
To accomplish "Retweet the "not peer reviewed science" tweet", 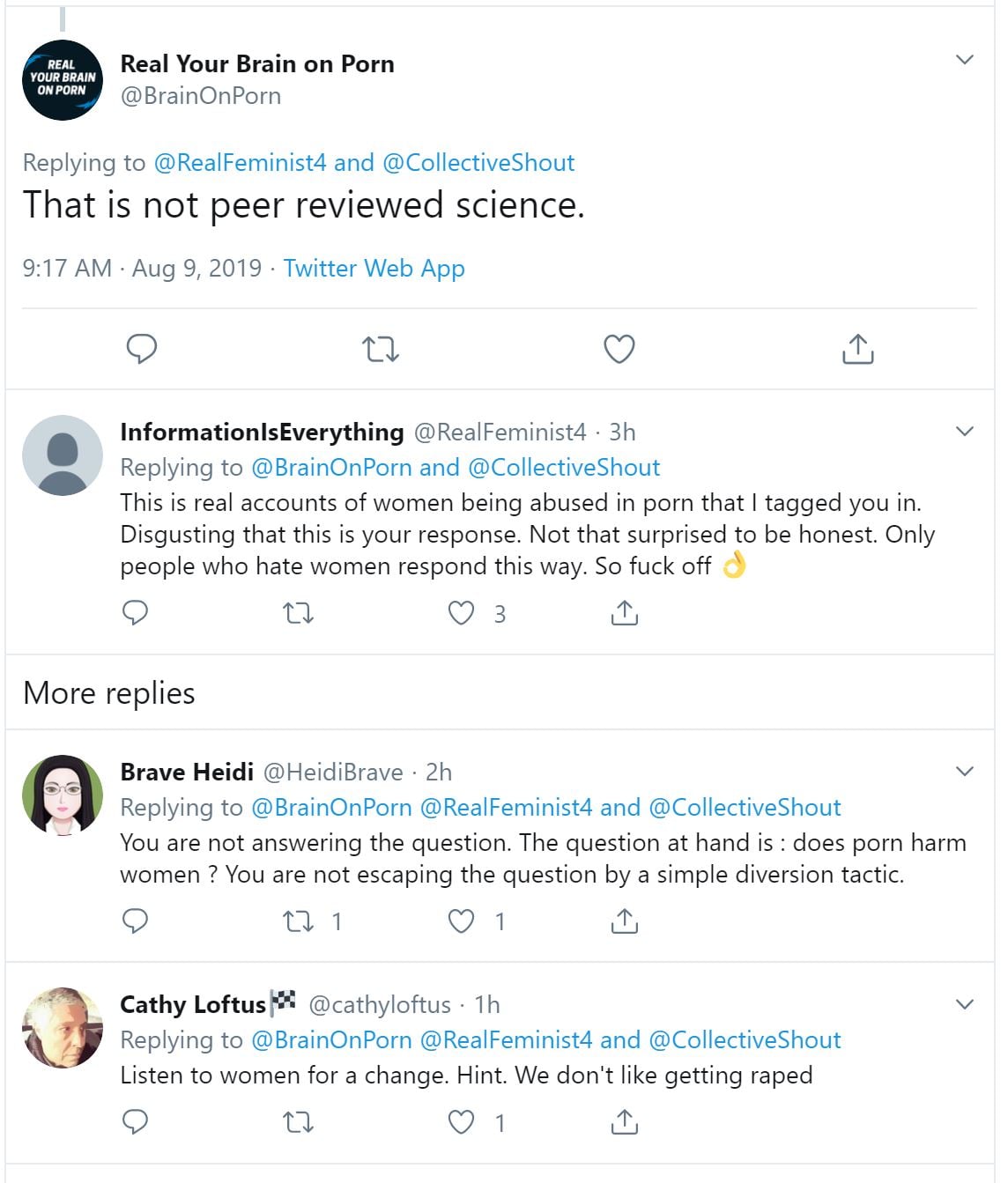I will tap(381, 350).
